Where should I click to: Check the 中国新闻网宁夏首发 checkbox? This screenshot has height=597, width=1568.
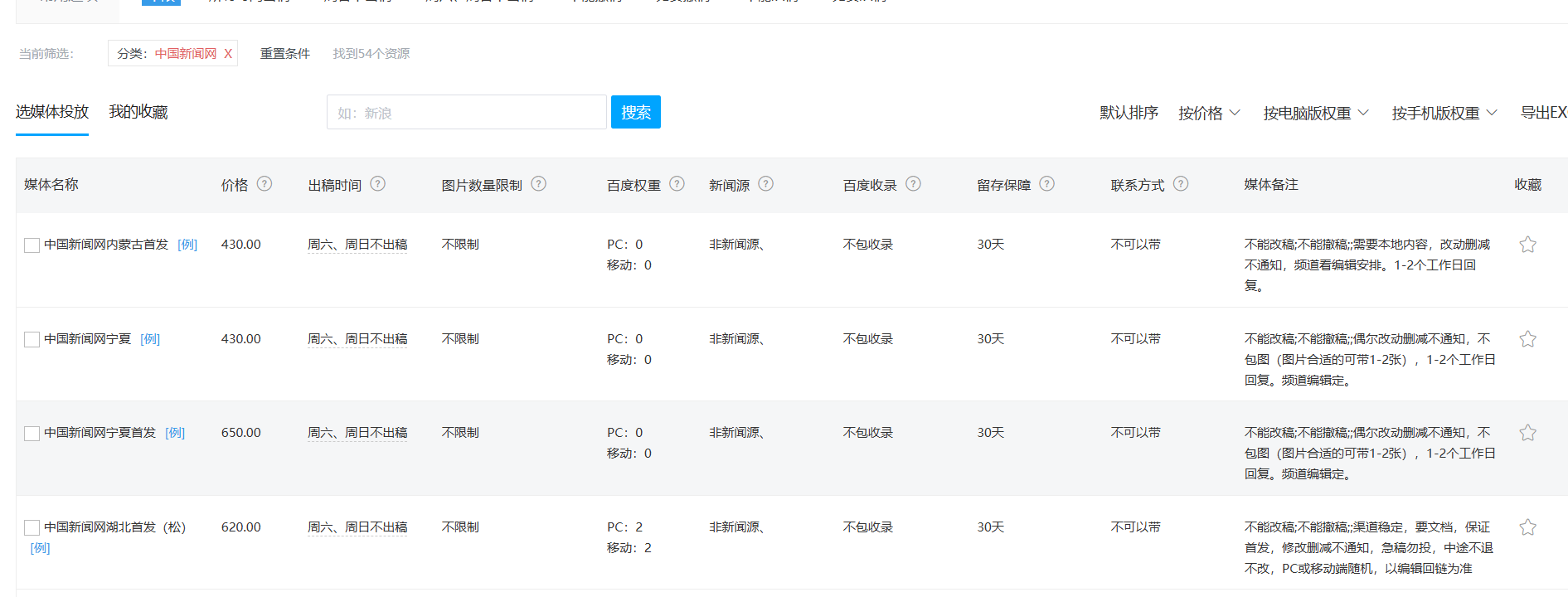click(32, 434)
